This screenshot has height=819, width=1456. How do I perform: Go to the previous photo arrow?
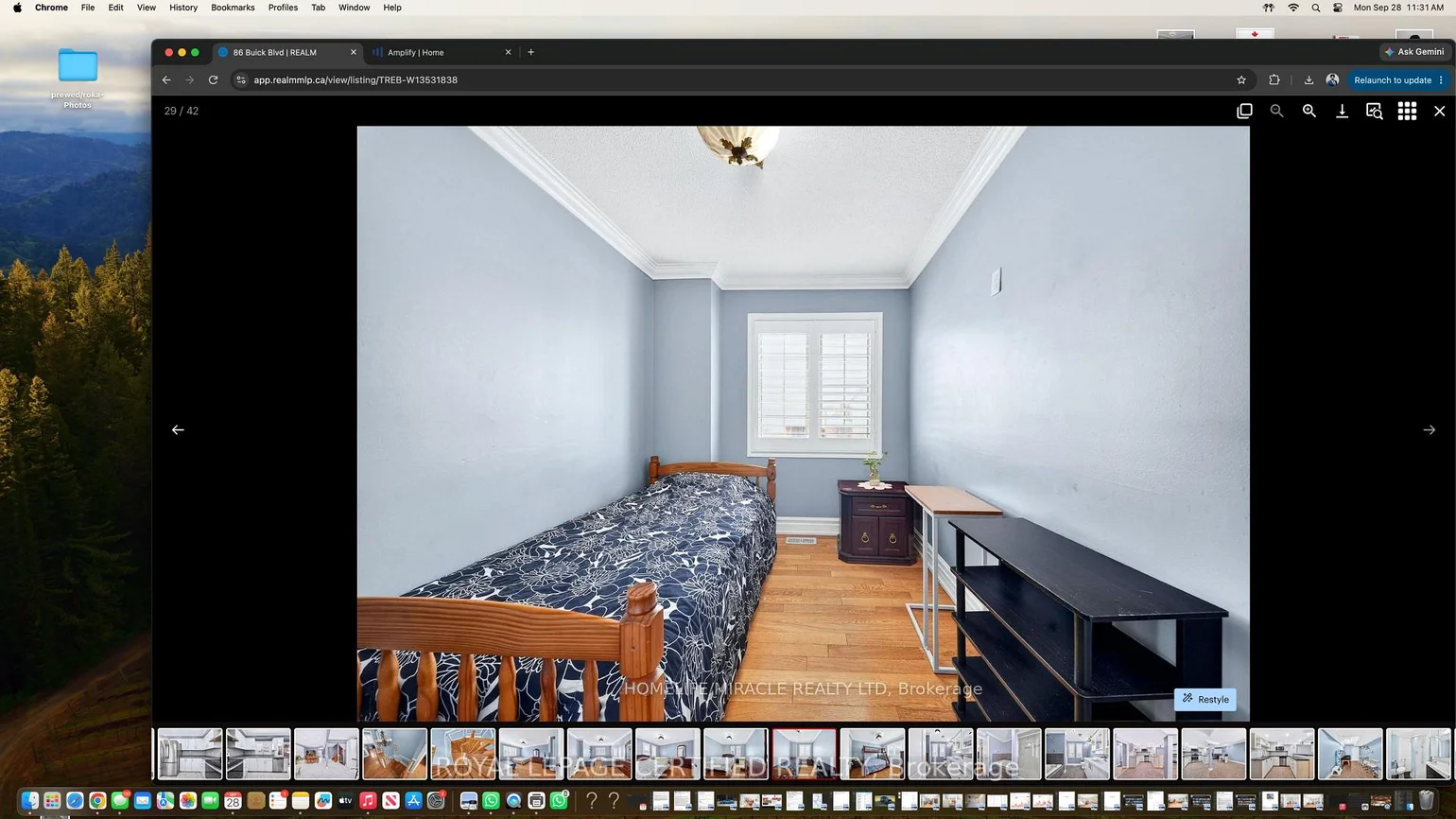[178, 429]
